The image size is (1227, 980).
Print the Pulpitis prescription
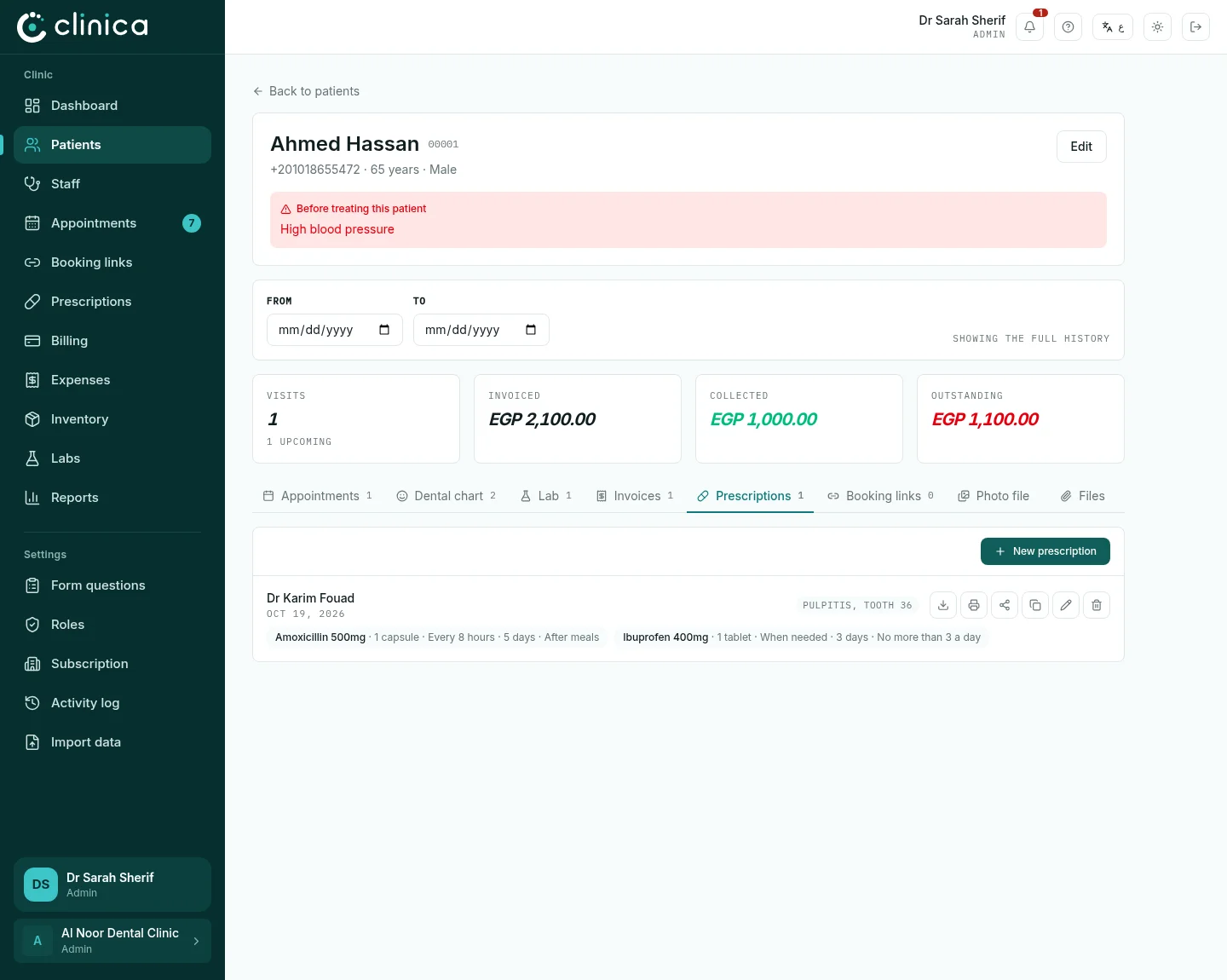(x=974, y=605)
